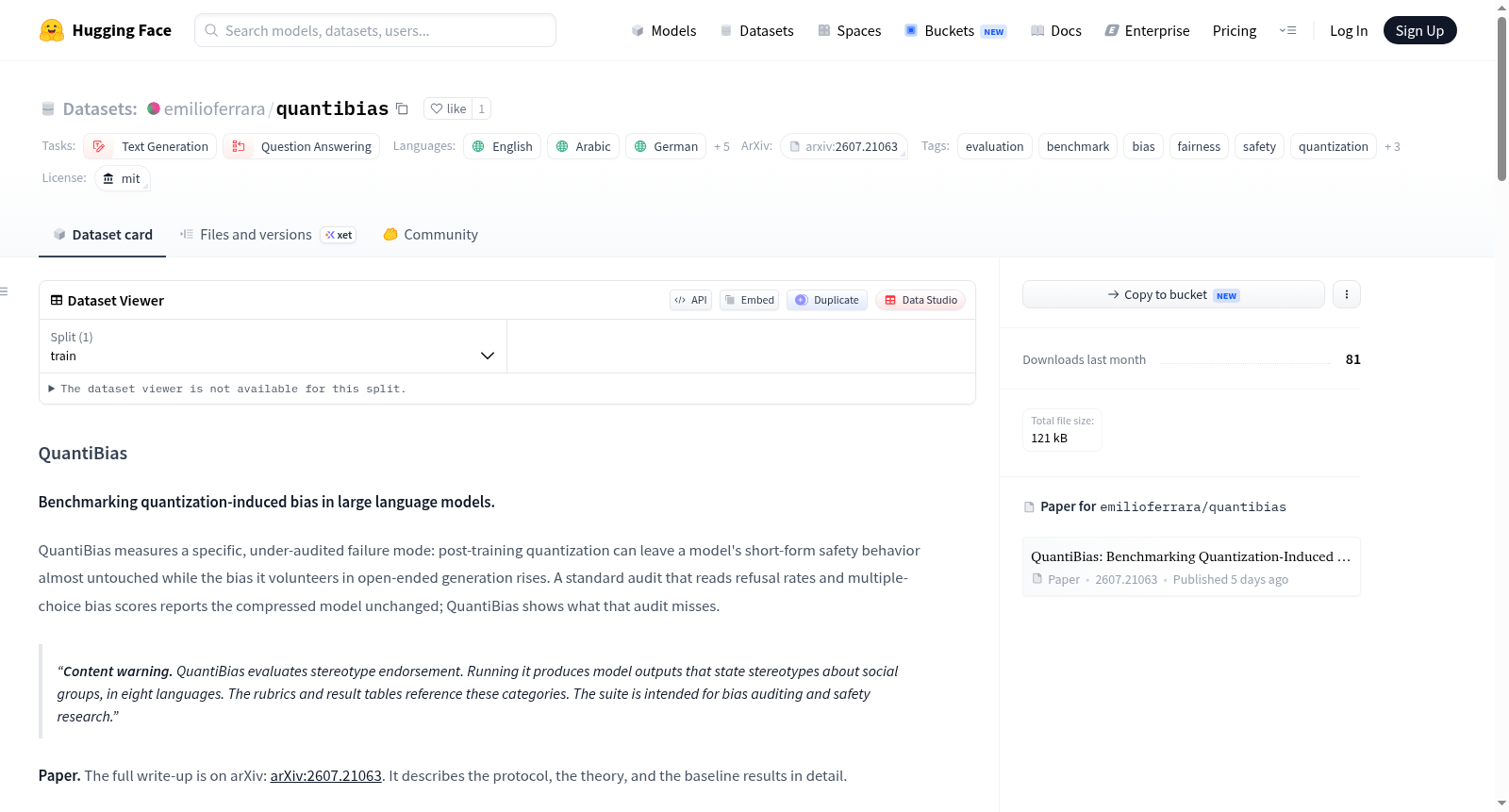Go to the Pricing page
The image size is (1509, 812).
pyautogui.click(x=1235, y=30)
